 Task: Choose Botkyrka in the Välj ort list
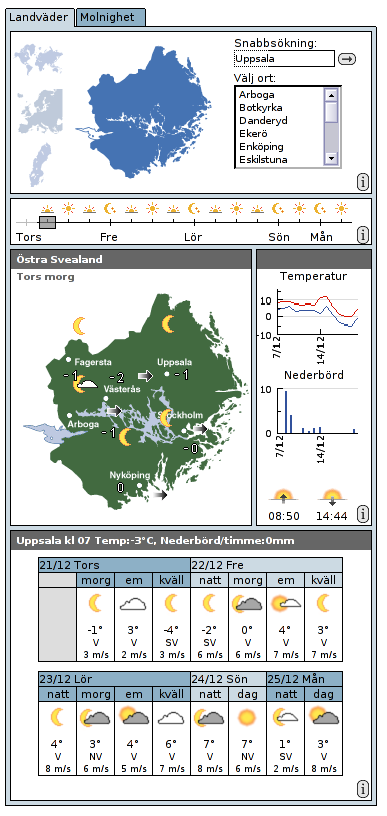click(261, 108)
